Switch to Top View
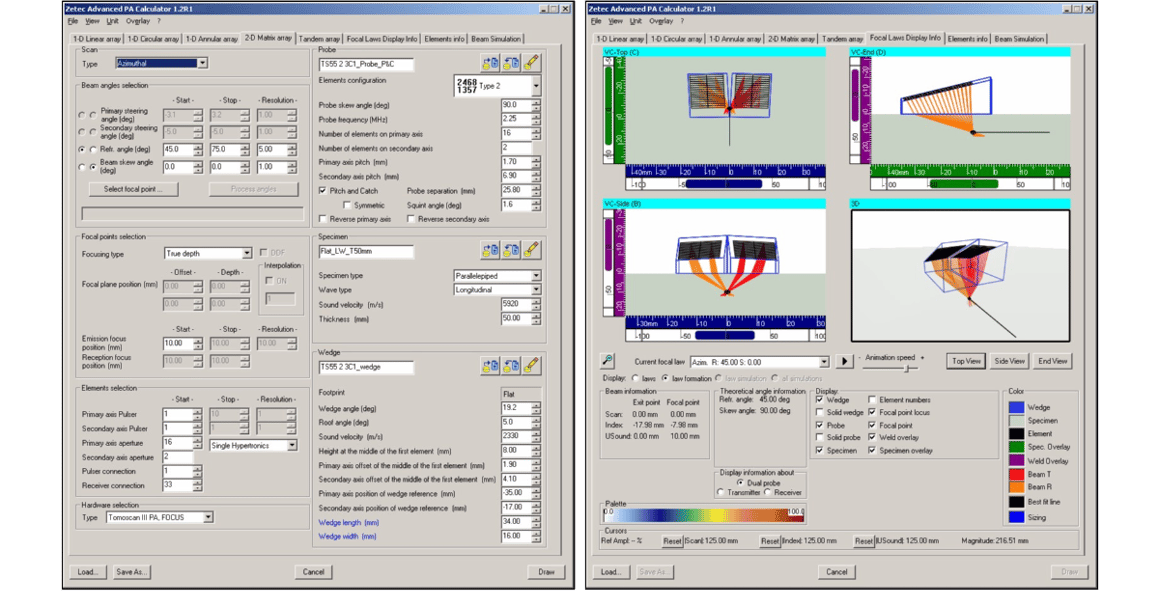The image size is (1159, 606). click(x=966, y=361)
